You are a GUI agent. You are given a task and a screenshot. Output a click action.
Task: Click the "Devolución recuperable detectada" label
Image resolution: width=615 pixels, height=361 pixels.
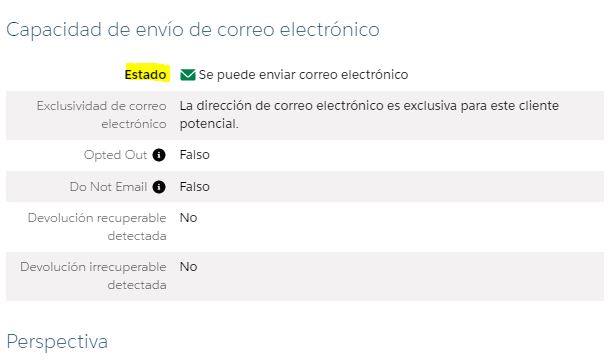97,227
